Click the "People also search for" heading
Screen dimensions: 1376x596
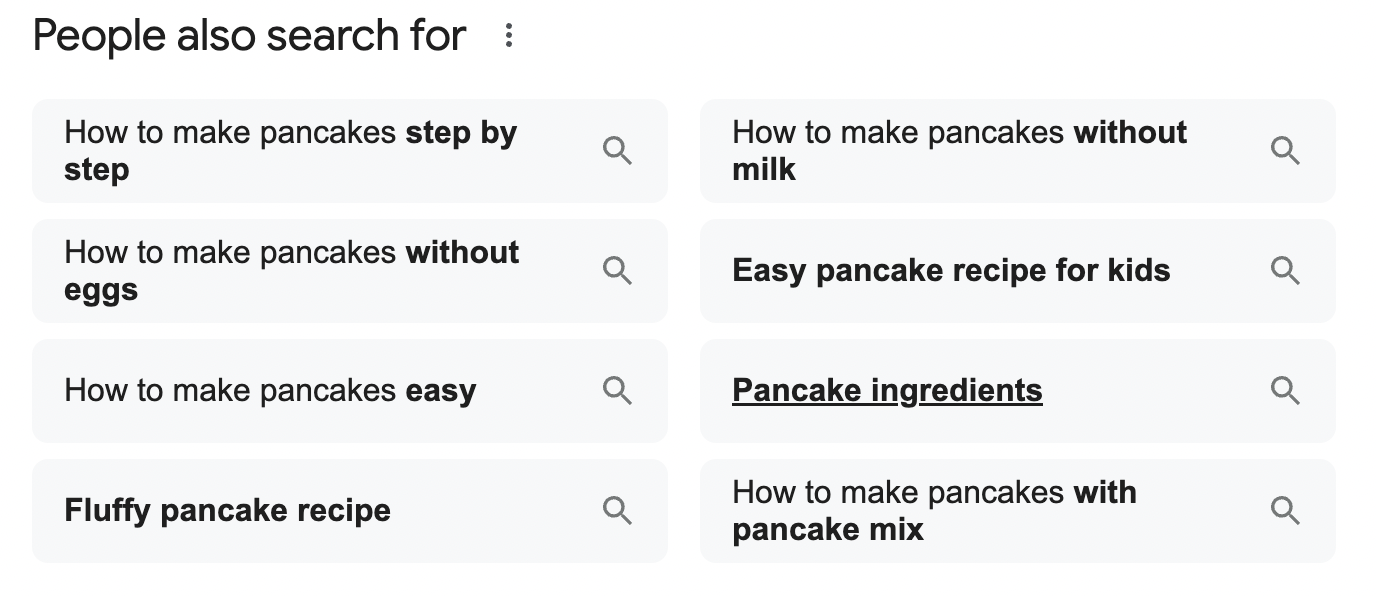point(247,34)
